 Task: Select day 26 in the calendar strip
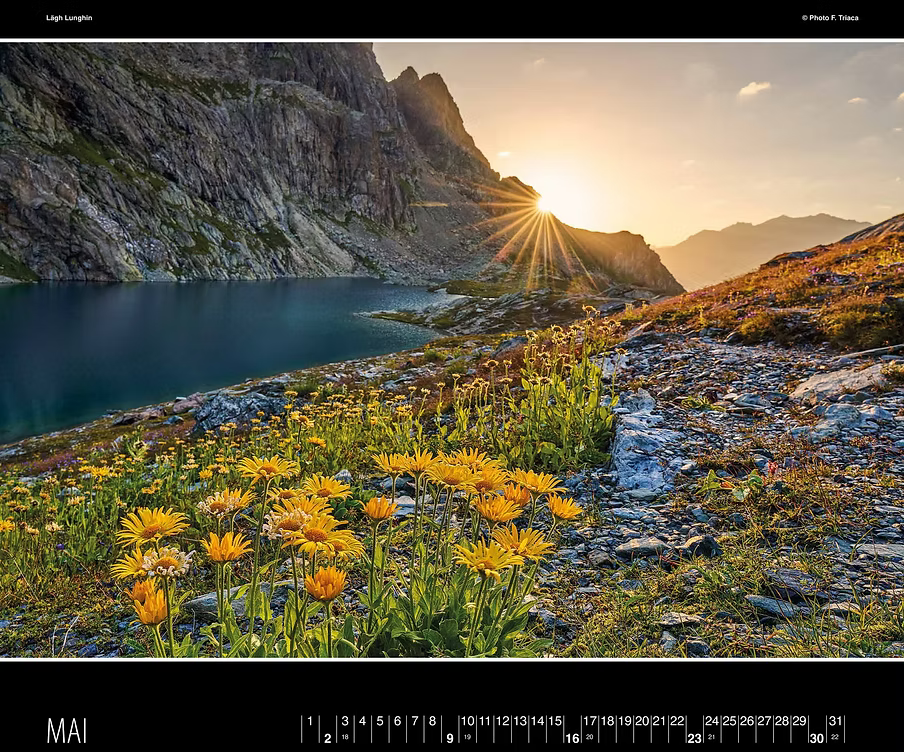pos(747,721)
